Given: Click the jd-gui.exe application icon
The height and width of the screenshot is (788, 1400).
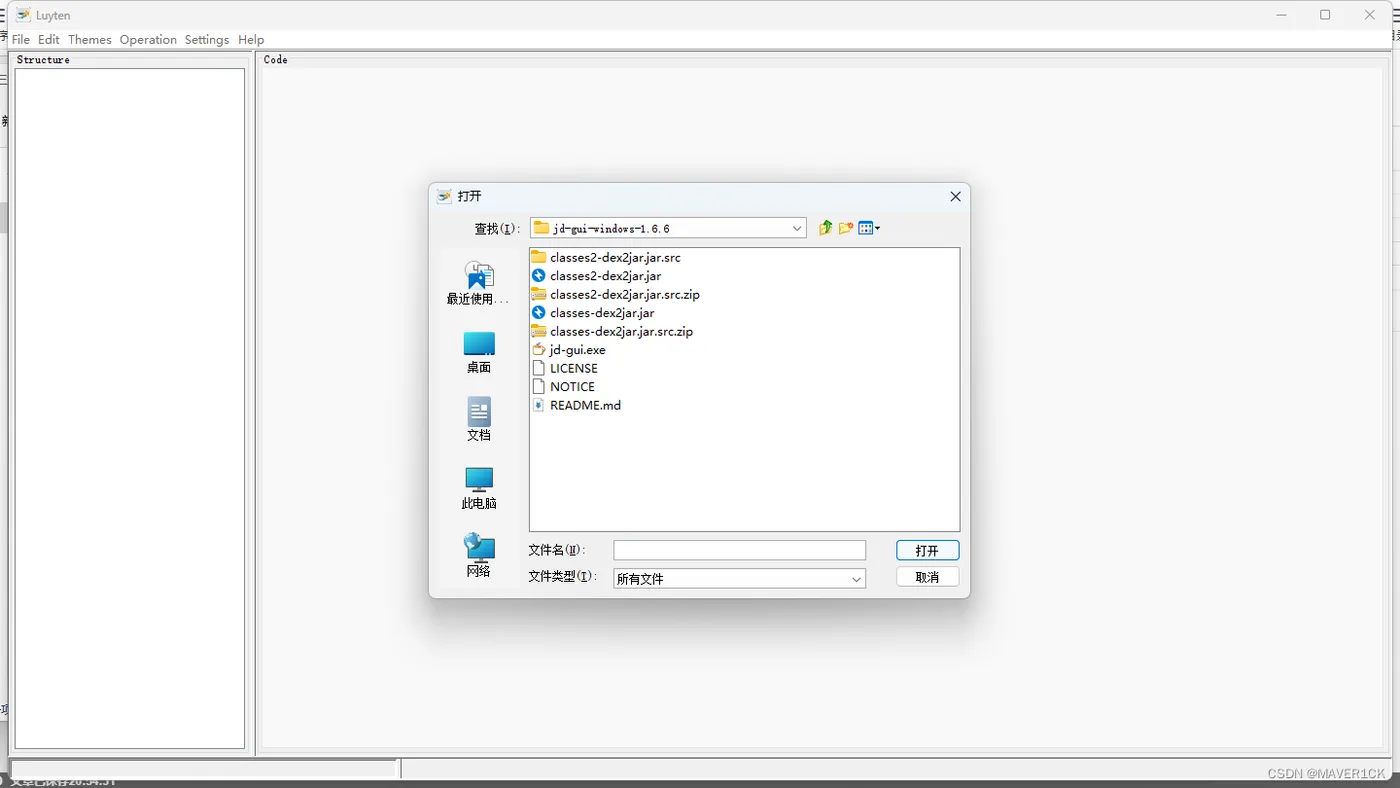Looking at the screenshot, I should pos(539,349).
